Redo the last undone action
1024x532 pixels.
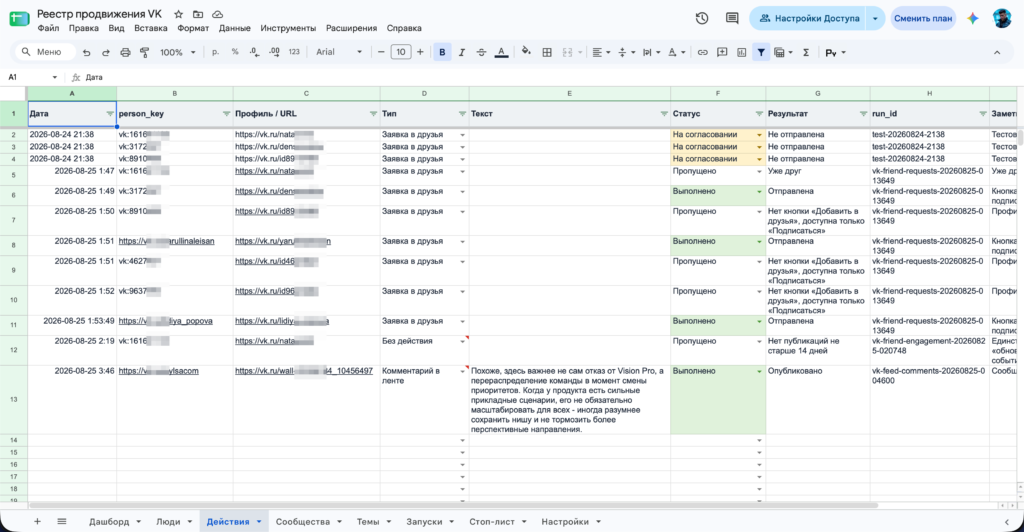[105, 52]
